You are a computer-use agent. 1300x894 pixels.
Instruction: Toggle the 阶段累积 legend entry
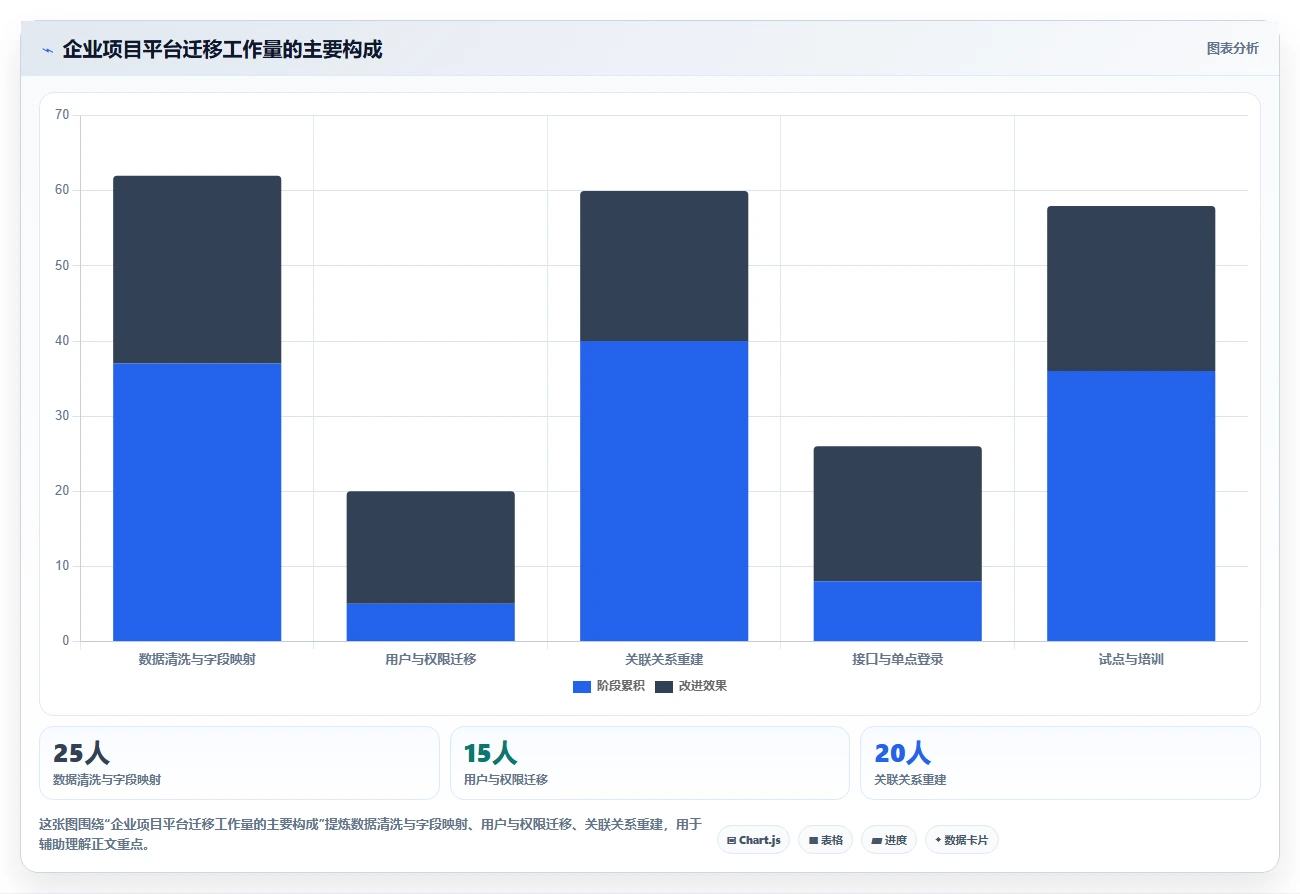coord(609,686)
